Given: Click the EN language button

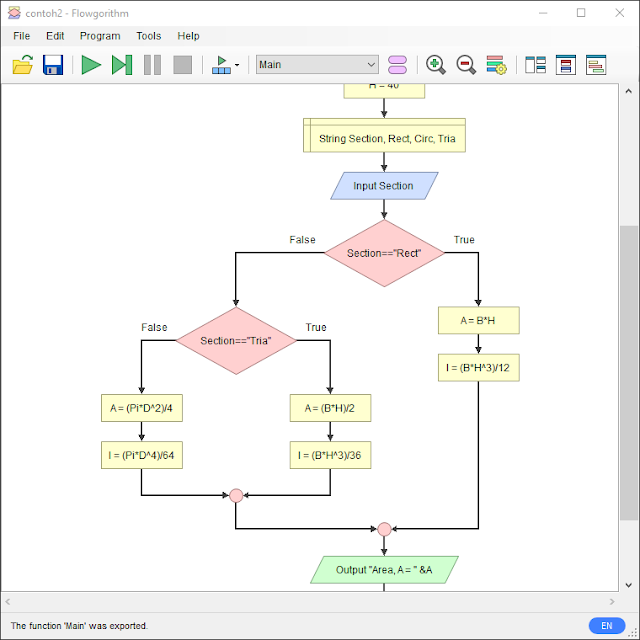Looking at the screenshot, I should click(x=607, y=625).
